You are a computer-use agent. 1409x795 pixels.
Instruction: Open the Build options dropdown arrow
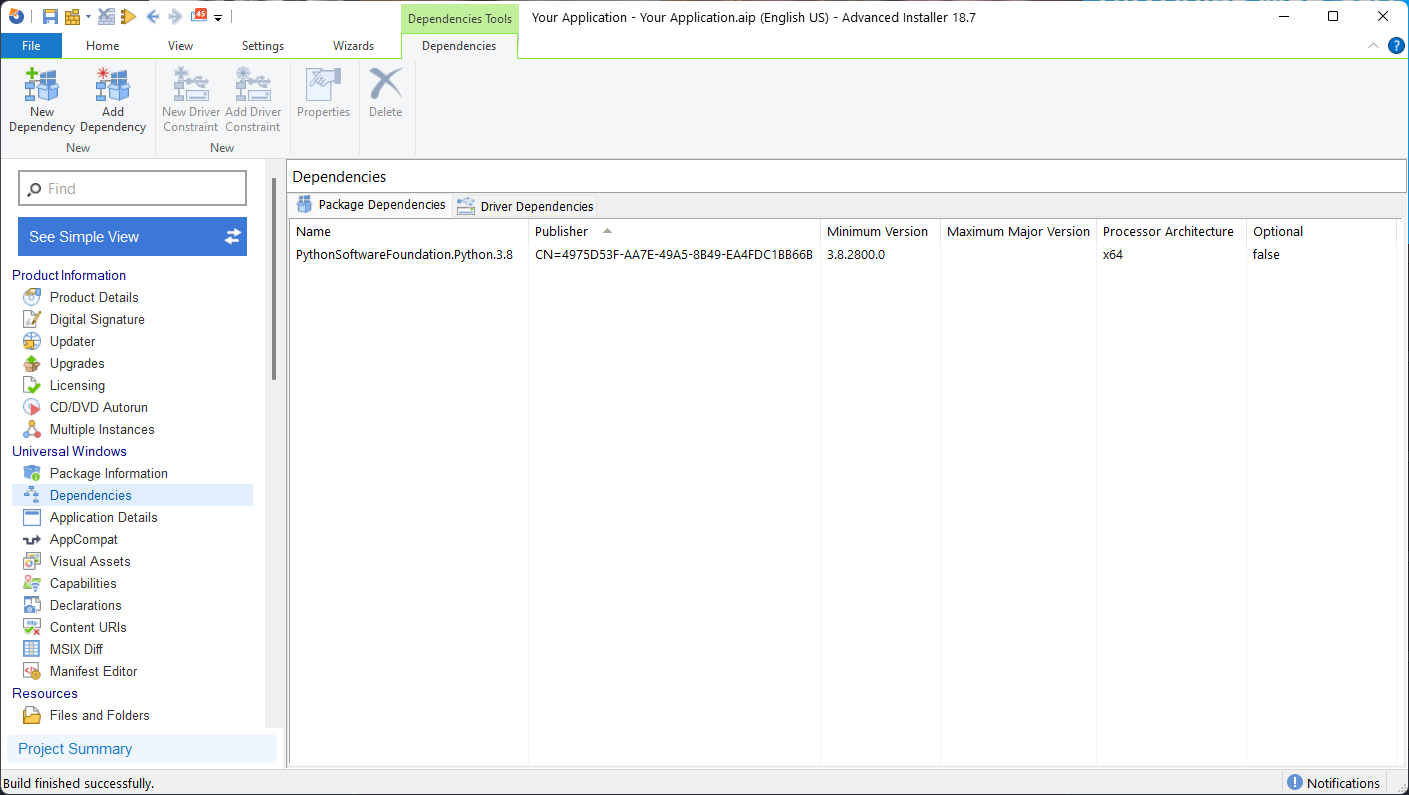[88, 17]
